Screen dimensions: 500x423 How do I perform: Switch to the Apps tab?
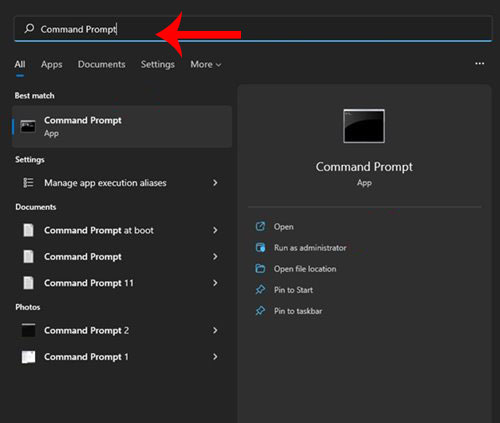pyautogui.click(x=51, y=64)
